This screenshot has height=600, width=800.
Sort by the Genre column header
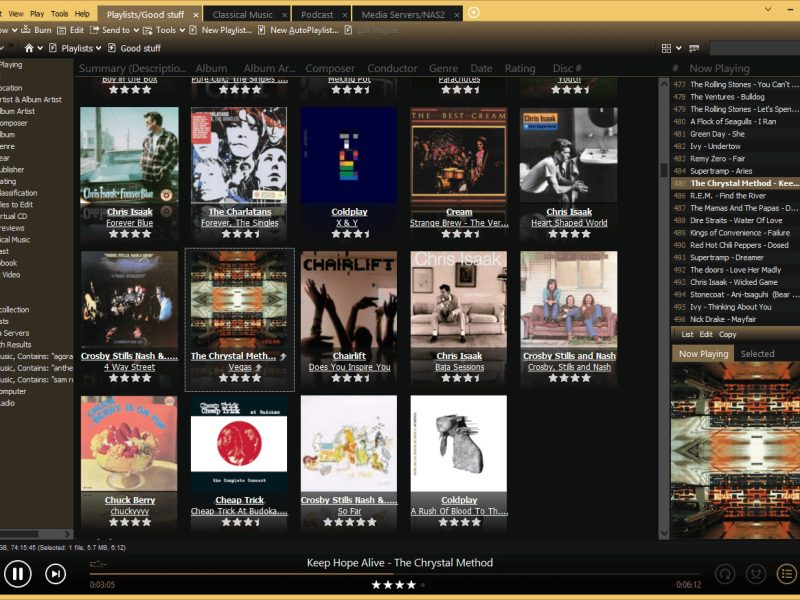click(x=443, y=68)
